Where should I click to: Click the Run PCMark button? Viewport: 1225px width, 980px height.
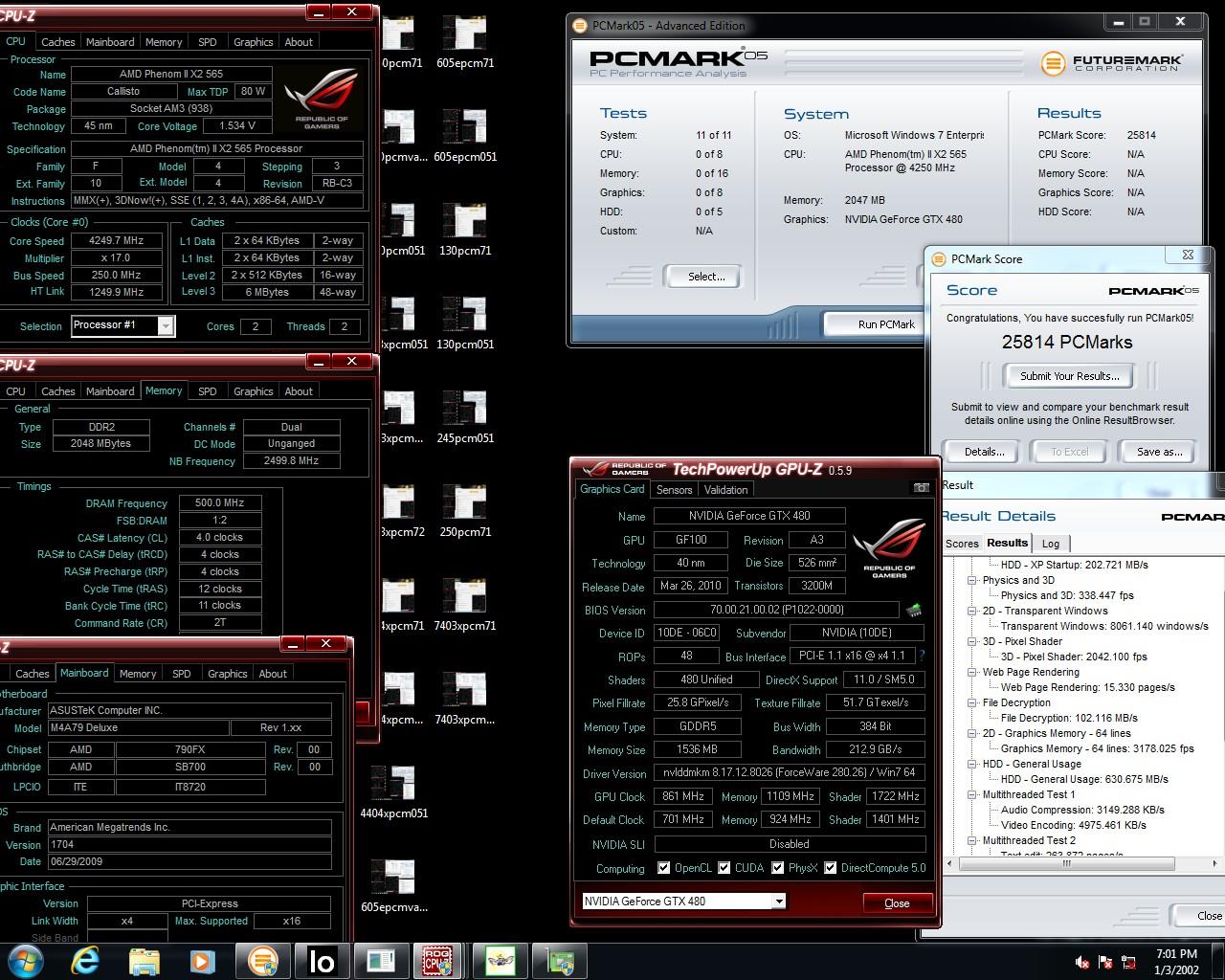(885, 324)
